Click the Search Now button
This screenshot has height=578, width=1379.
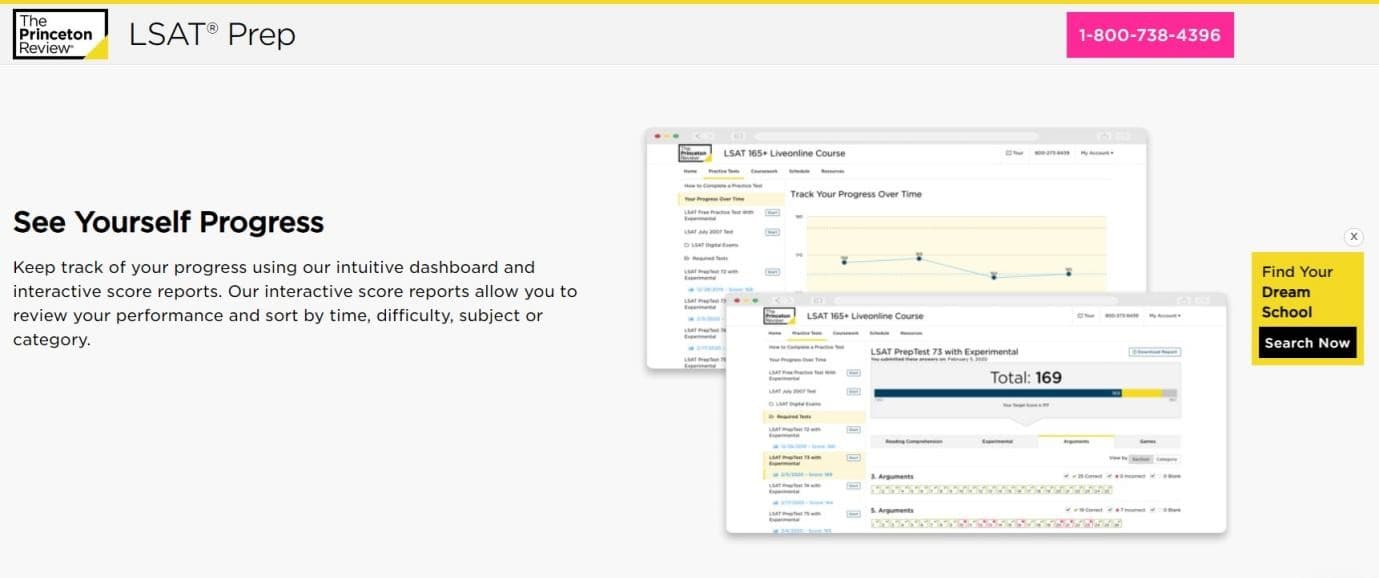tap(1307, 342)
